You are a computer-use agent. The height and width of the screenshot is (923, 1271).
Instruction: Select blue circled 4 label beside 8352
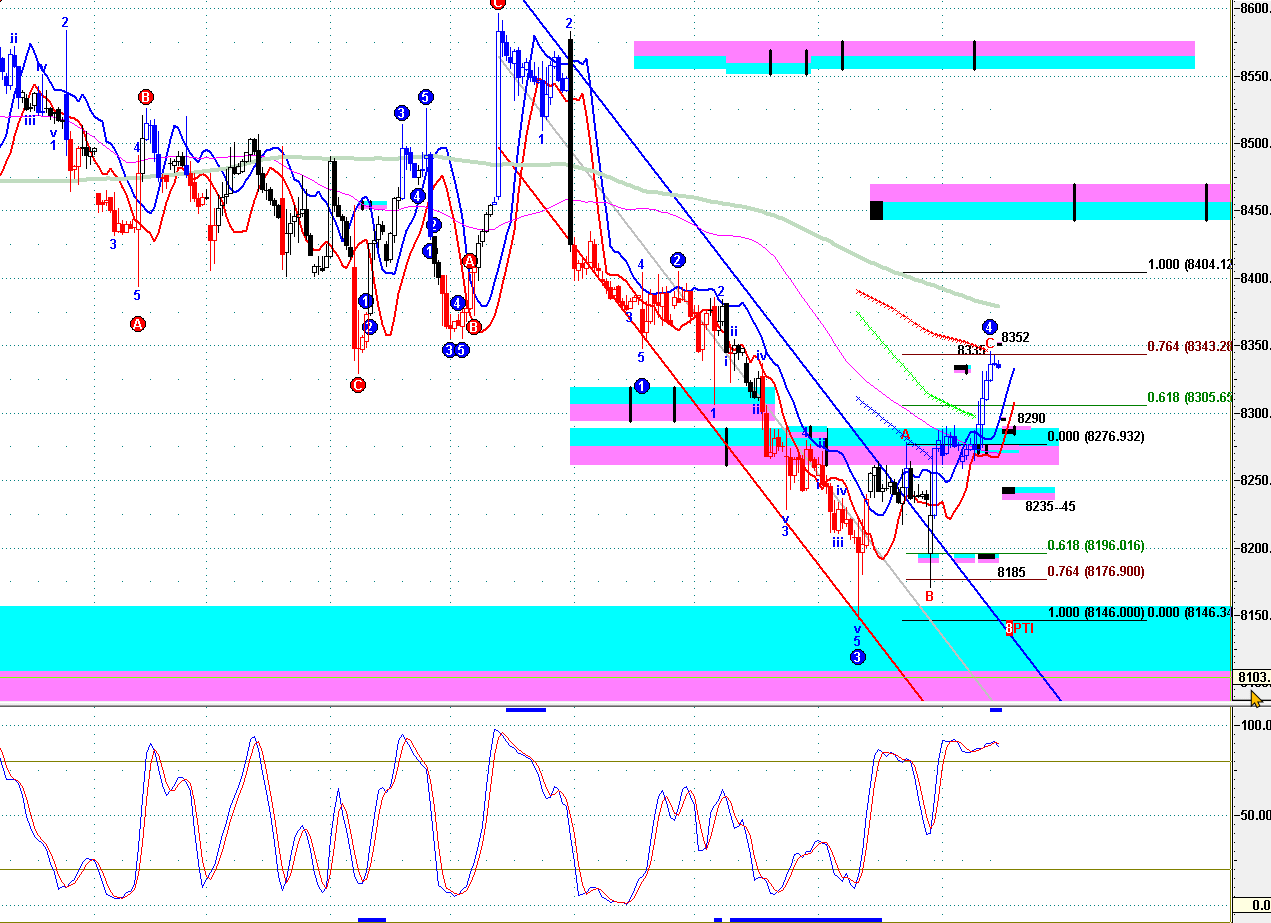coord(989,326)
